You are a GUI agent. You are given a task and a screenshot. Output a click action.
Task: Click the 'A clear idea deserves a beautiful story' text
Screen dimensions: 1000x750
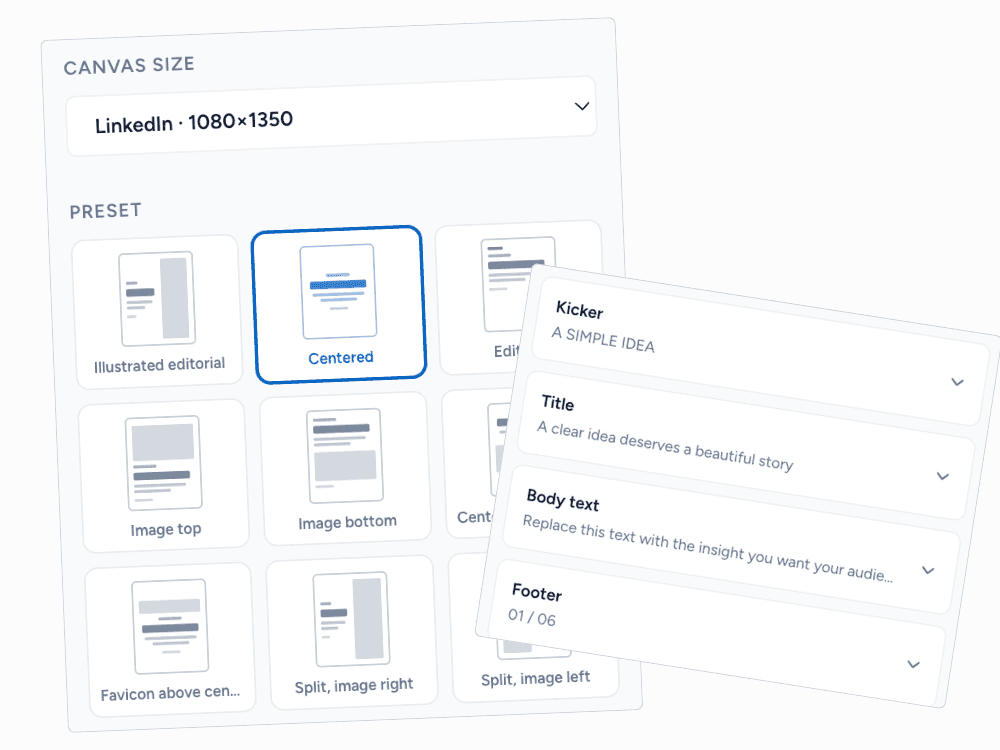pos(665,445)
